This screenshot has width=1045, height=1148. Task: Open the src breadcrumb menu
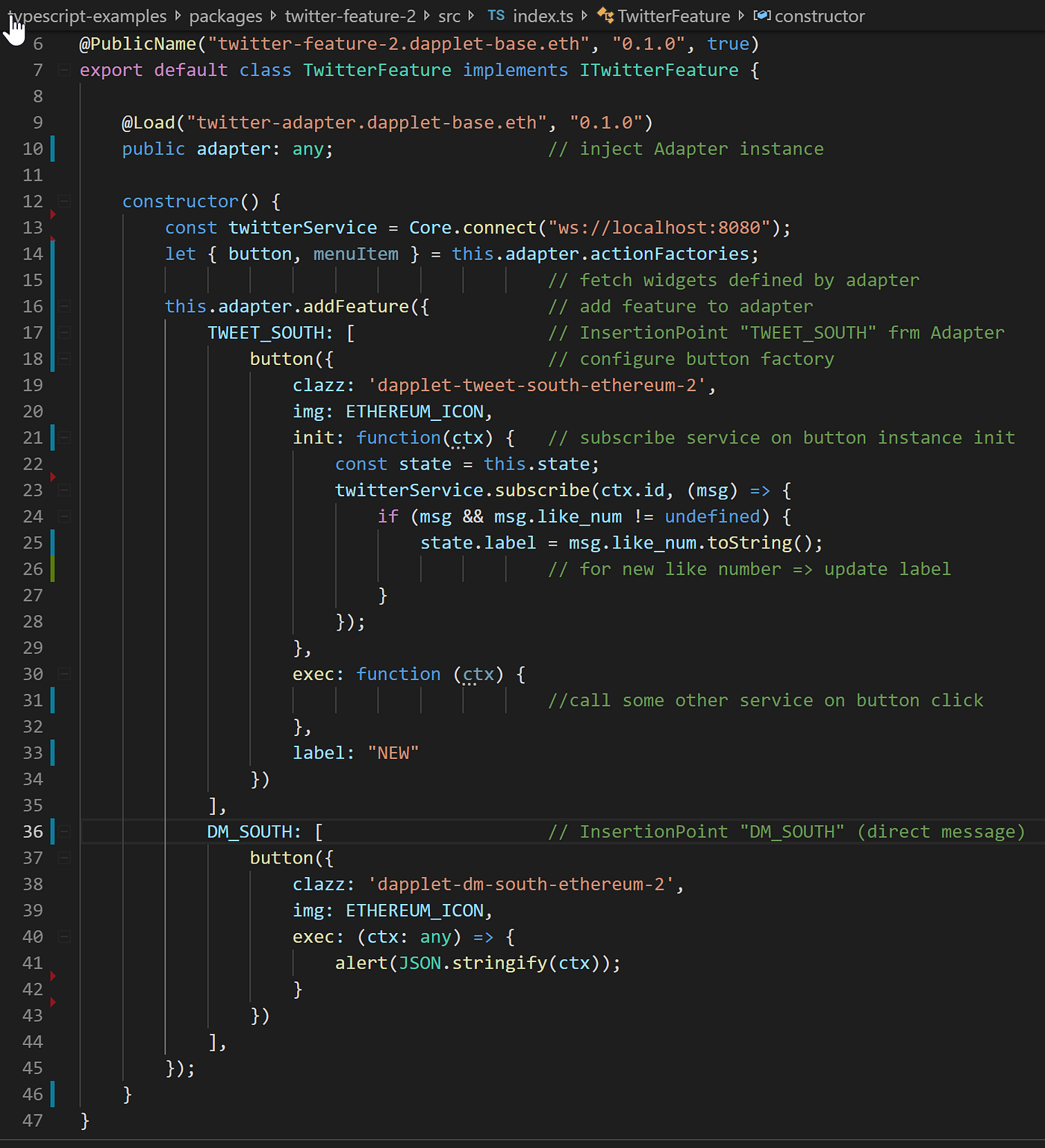[449, 16]
